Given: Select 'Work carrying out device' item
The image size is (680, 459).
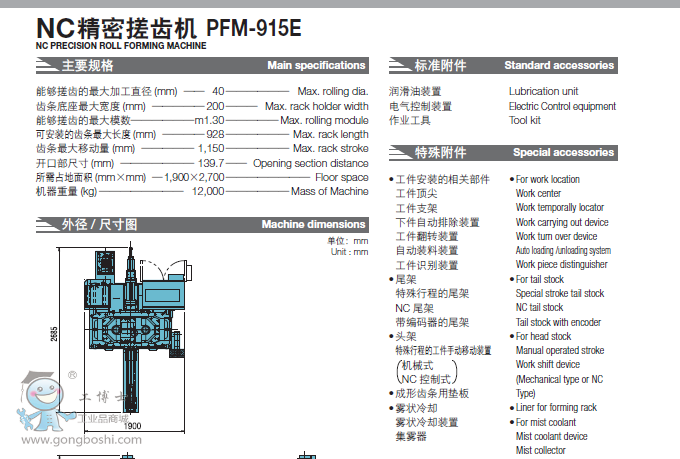Looking at the screenshot, I should (x=562, y=222).
